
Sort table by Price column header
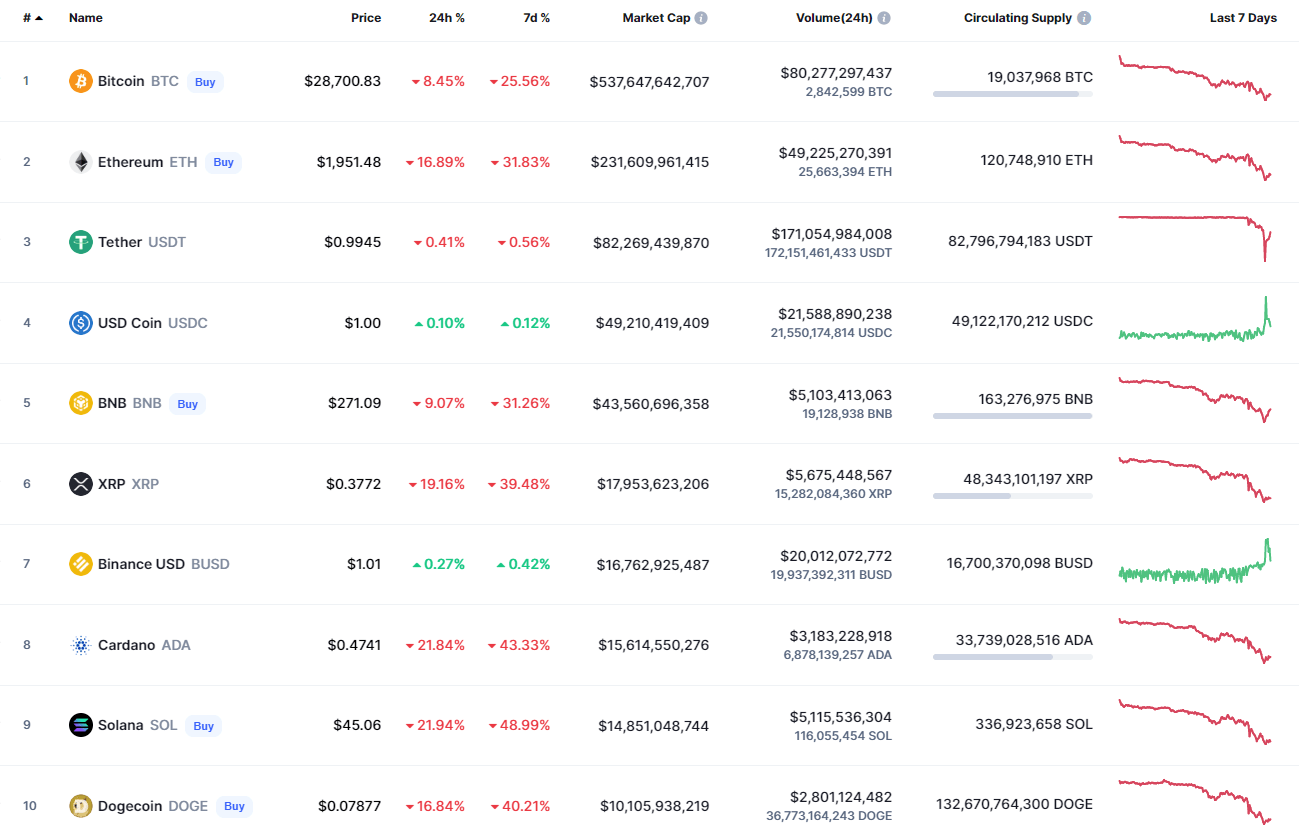(x=365, y=18)
